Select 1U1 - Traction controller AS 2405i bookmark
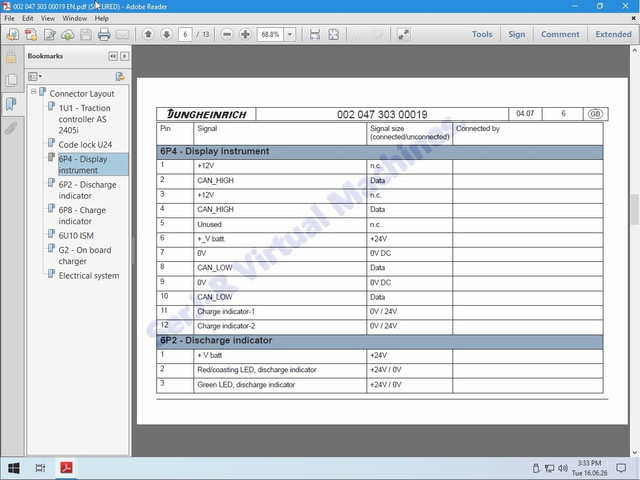Screen dimensions: 640x480 click(84, 119)
